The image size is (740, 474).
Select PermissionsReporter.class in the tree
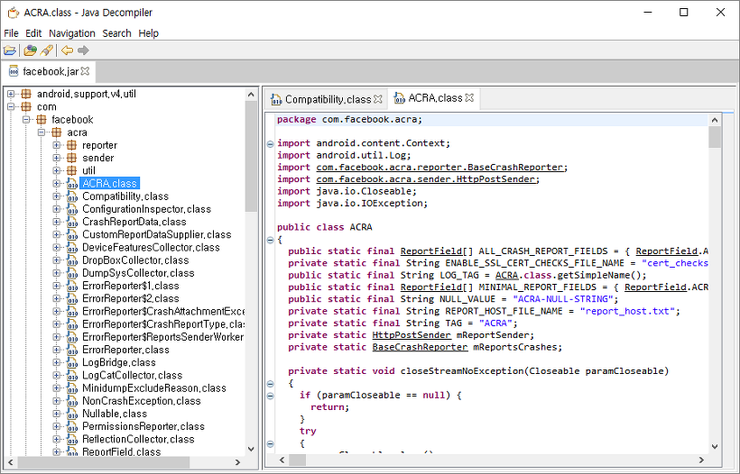143,426
